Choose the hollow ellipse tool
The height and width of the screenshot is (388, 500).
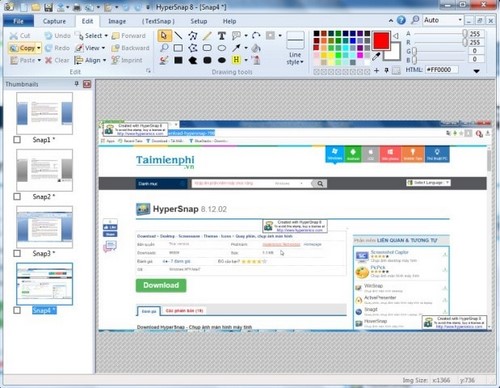click(222, 48)
